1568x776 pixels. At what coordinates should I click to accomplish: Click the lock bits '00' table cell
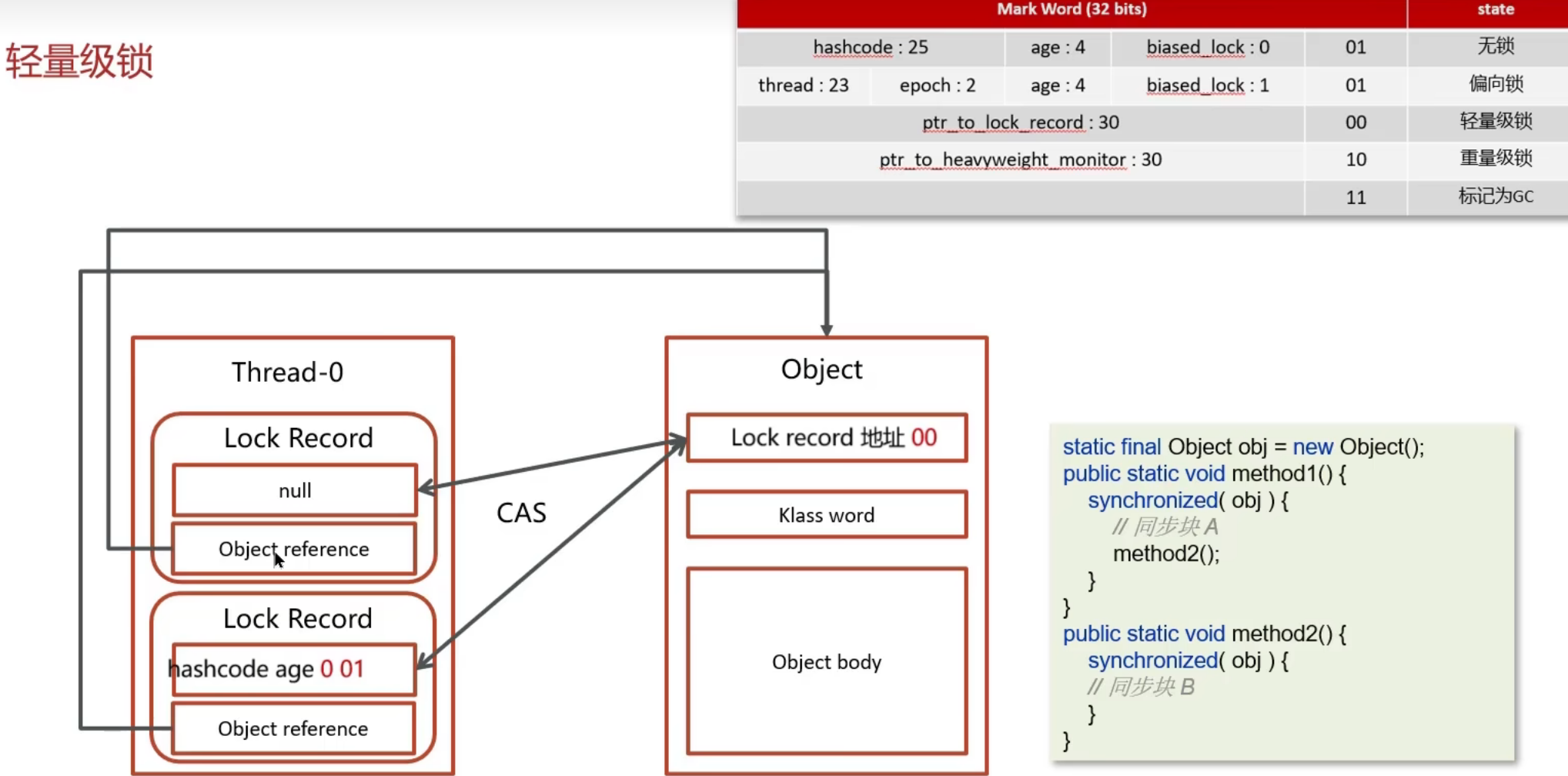(x=1356, y=122)
